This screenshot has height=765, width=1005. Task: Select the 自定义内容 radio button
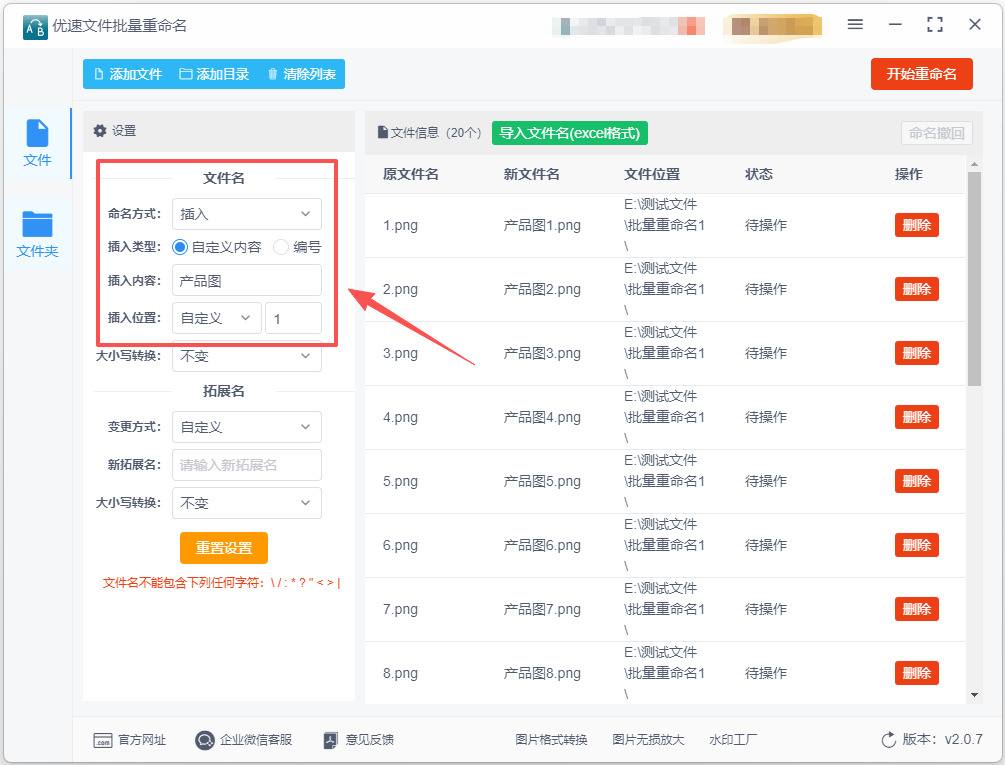click(x=180, y=247)
